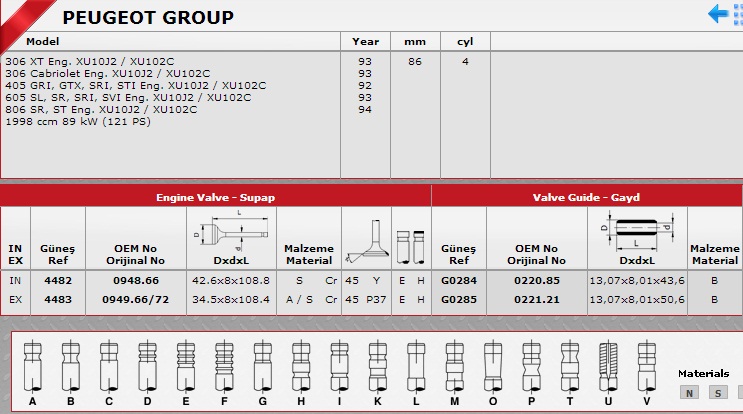Click valve stem tip type M icon

(x=454, y=366)
